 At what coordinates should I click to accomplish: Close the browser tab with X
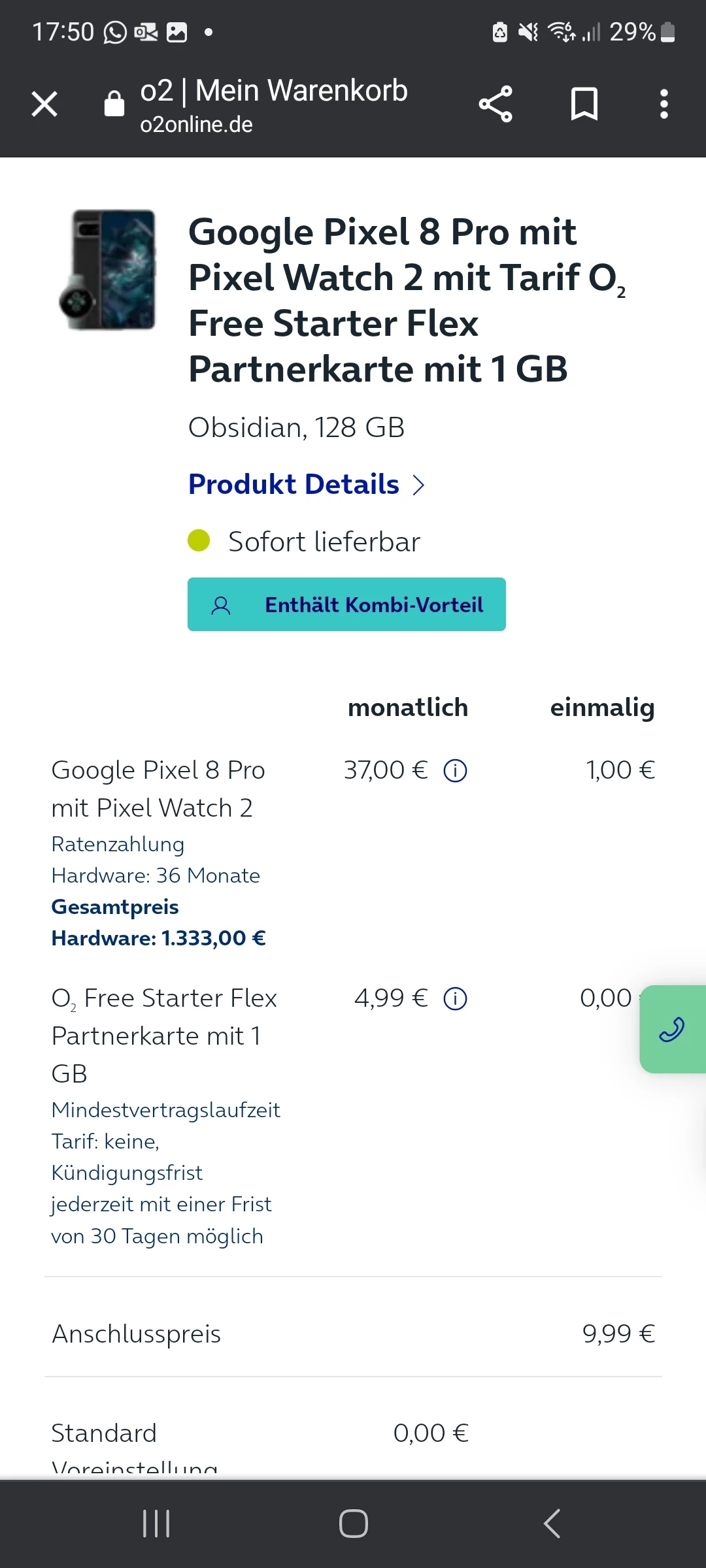(44, 104)
